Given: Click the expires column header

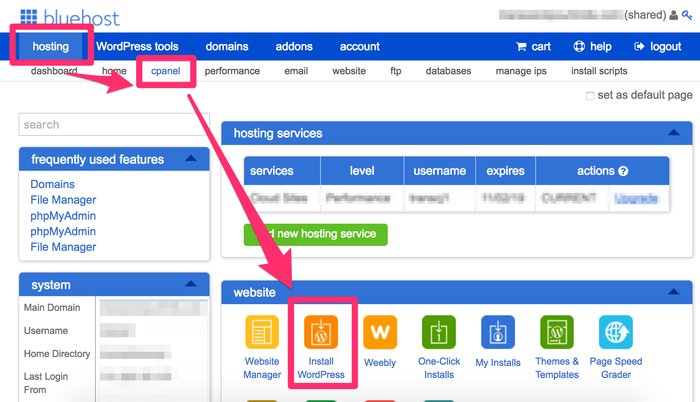Looking at the screenshot, I should [505, 171].
